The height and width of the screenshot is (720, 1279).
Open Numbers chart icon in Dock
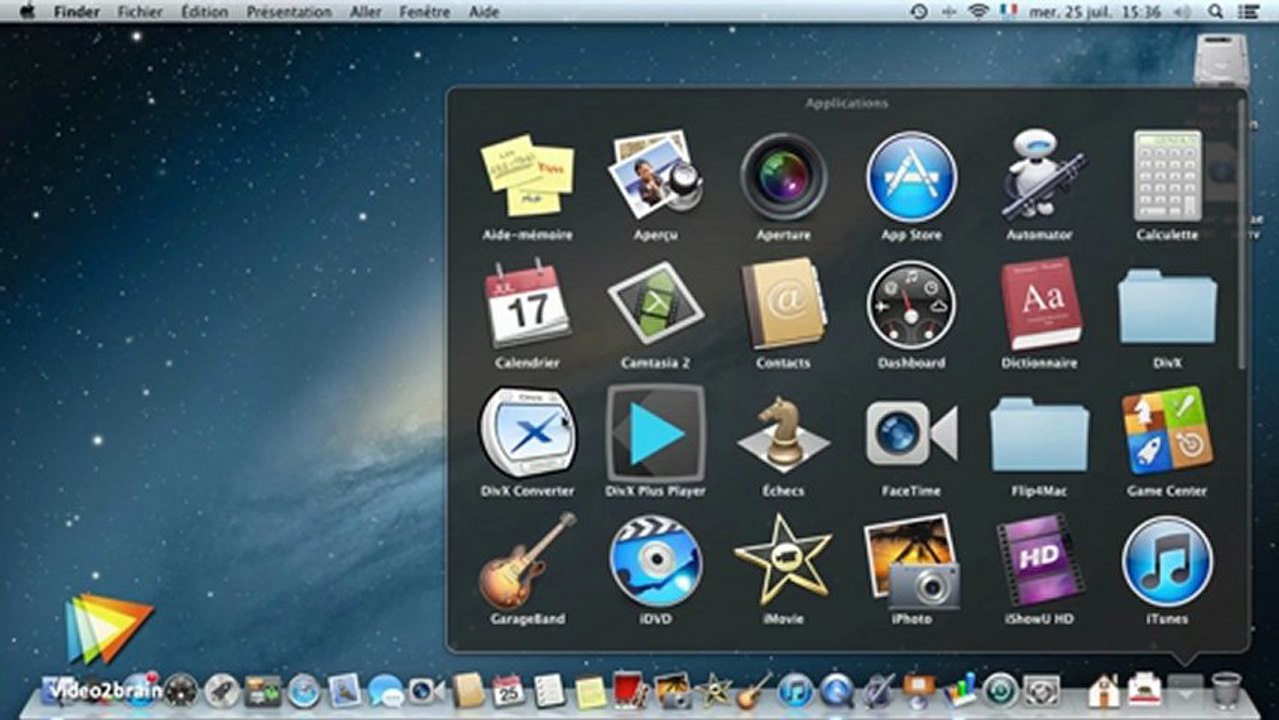(961, 690)
